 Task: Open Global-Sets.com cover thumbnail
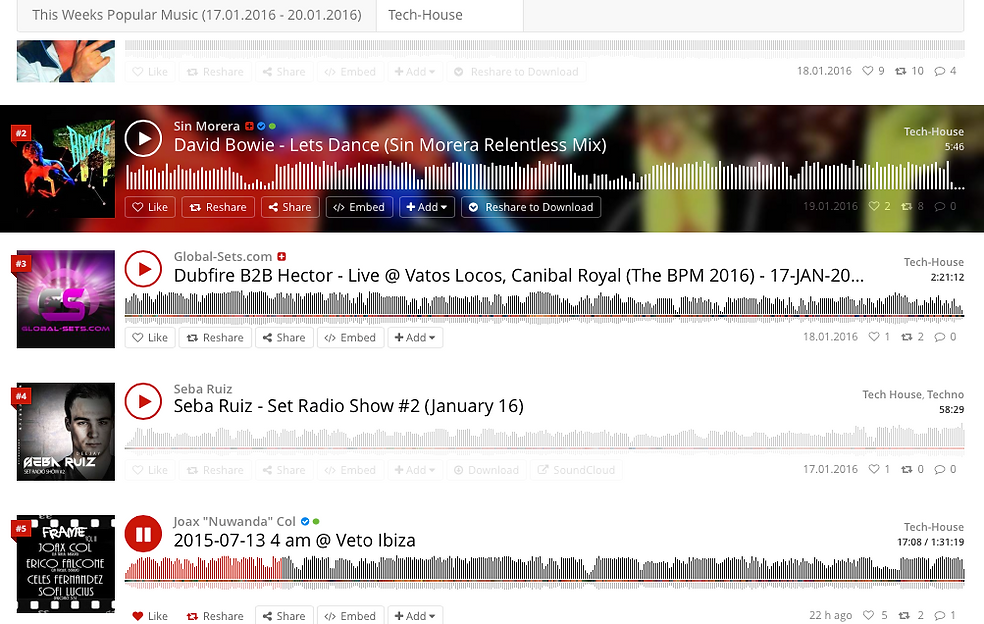point(66,299)
